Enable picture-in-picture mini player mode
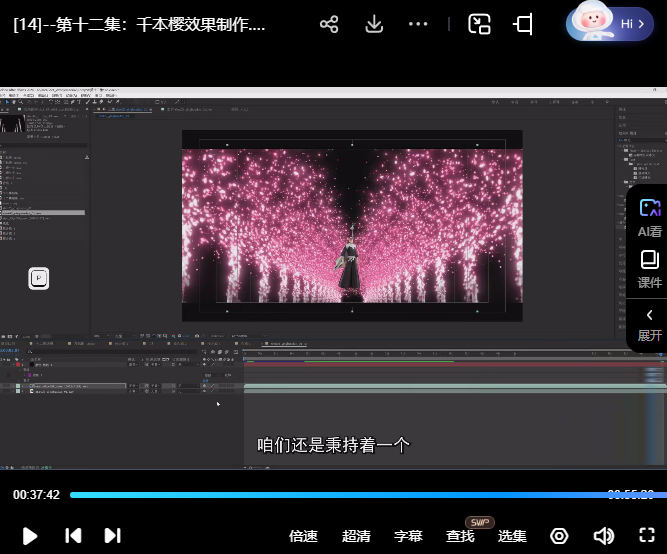Viewport: 667px width, 554px height. pos(480,24)
